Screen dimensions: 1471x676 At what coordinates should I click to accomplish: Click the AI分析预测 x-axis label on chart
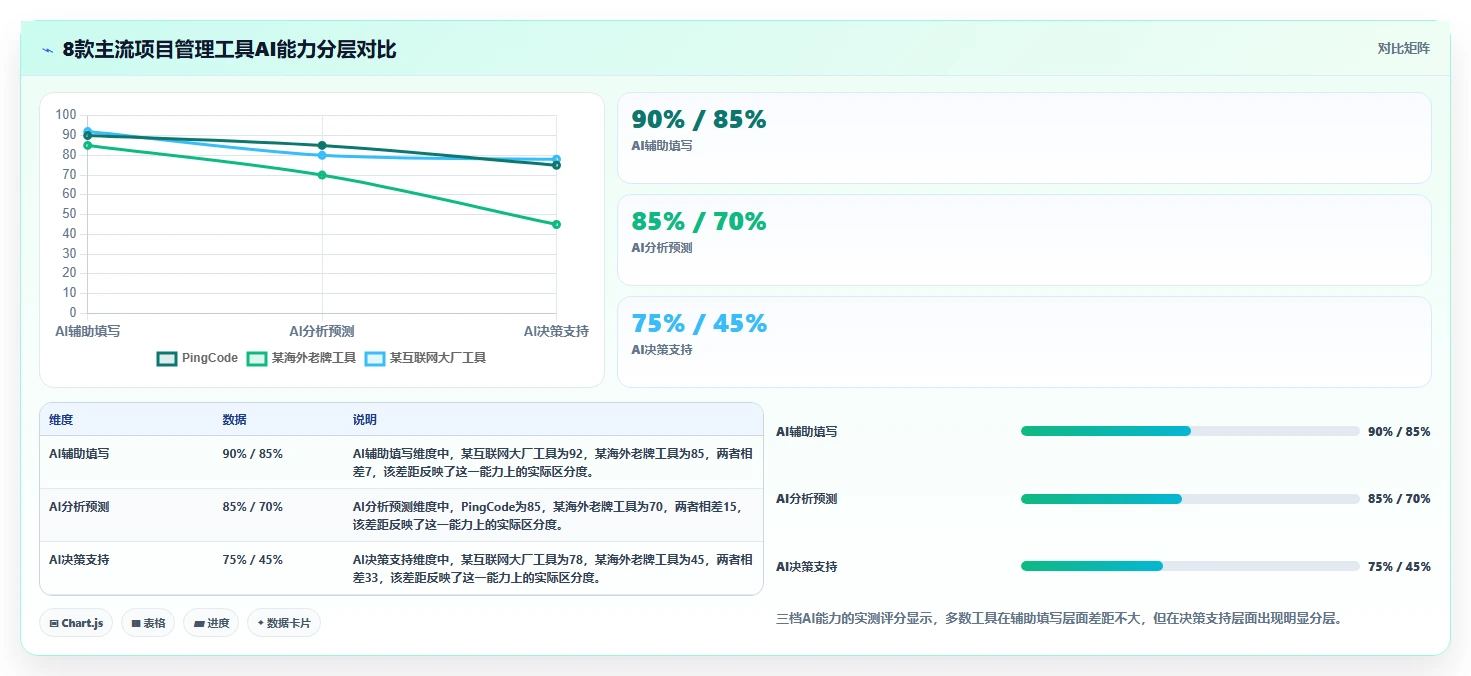[322, 331]
